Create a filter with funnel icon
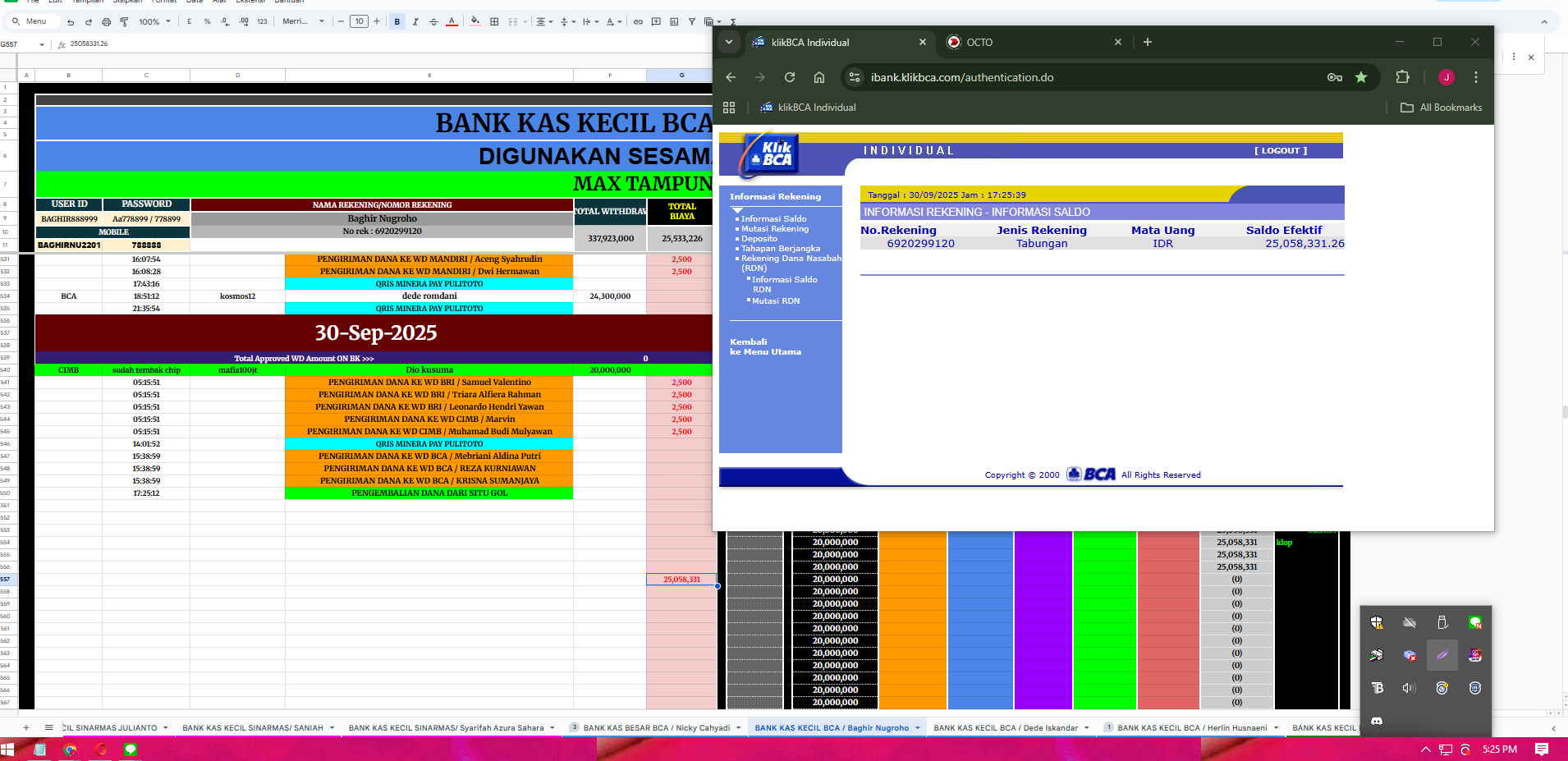This screenshot has height=761, width=1568. coord(692,22)
